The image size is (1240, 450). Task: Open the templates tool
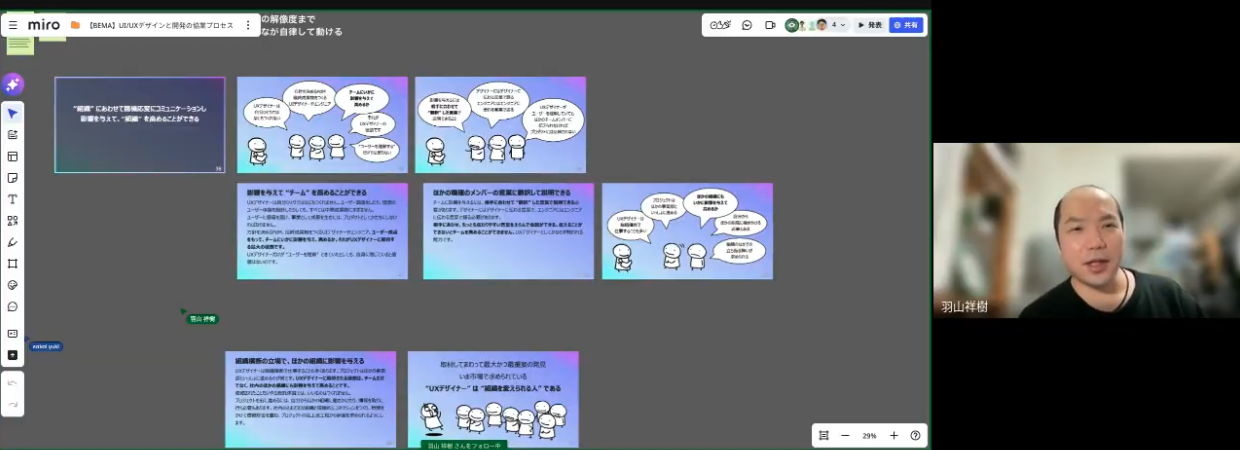point(13,156)
